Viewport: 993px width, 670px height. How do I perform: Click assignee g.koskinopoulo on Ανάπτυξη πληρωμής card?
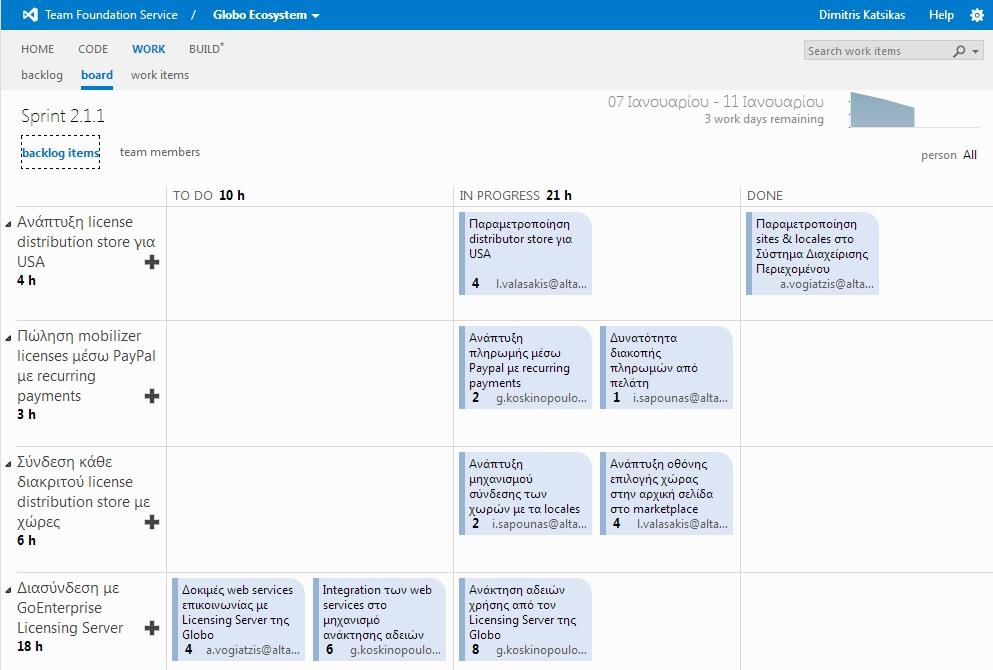tap(541, 398)
